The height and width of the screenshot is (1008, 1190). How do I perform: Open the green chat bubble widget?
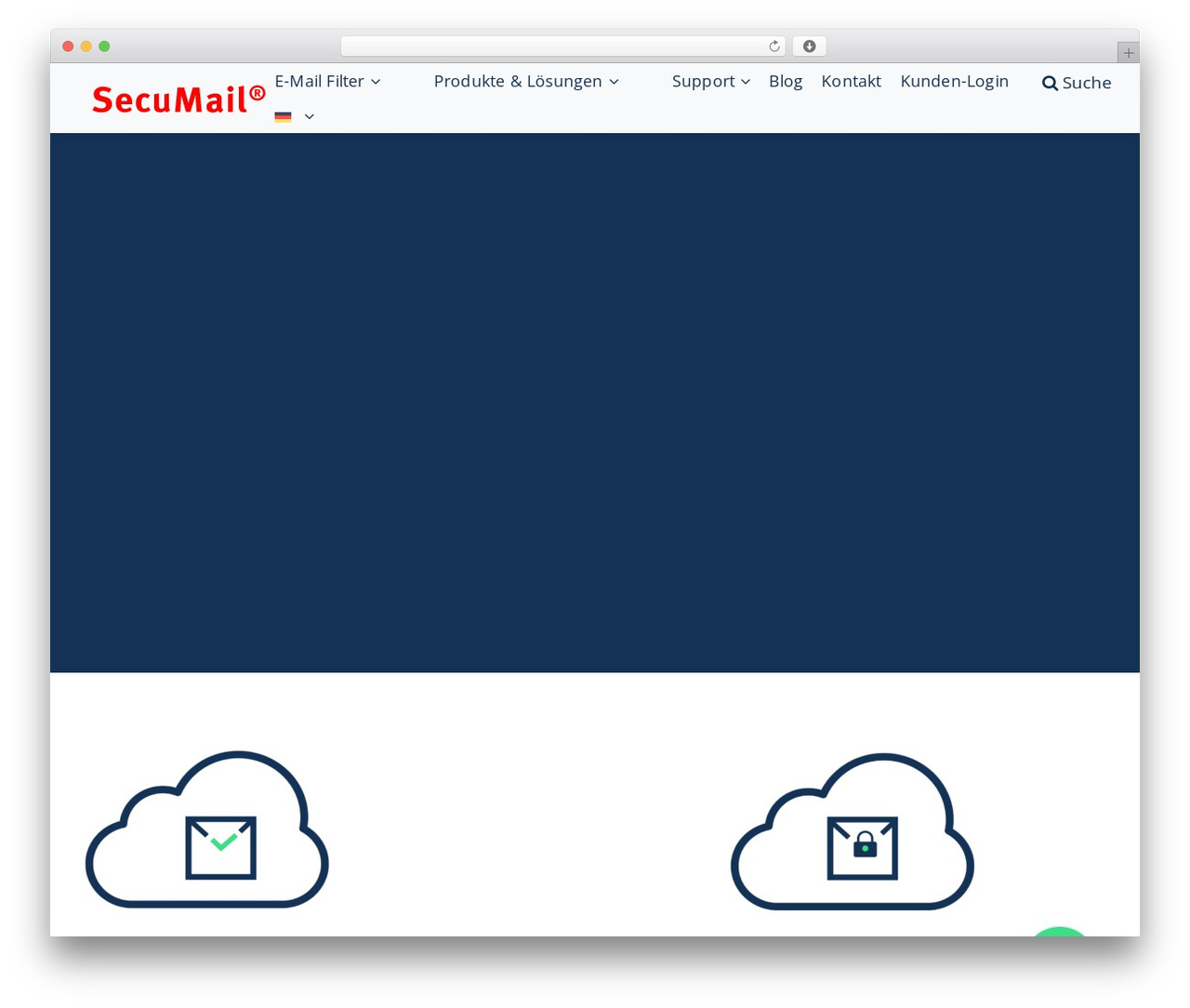point(1059,931)
